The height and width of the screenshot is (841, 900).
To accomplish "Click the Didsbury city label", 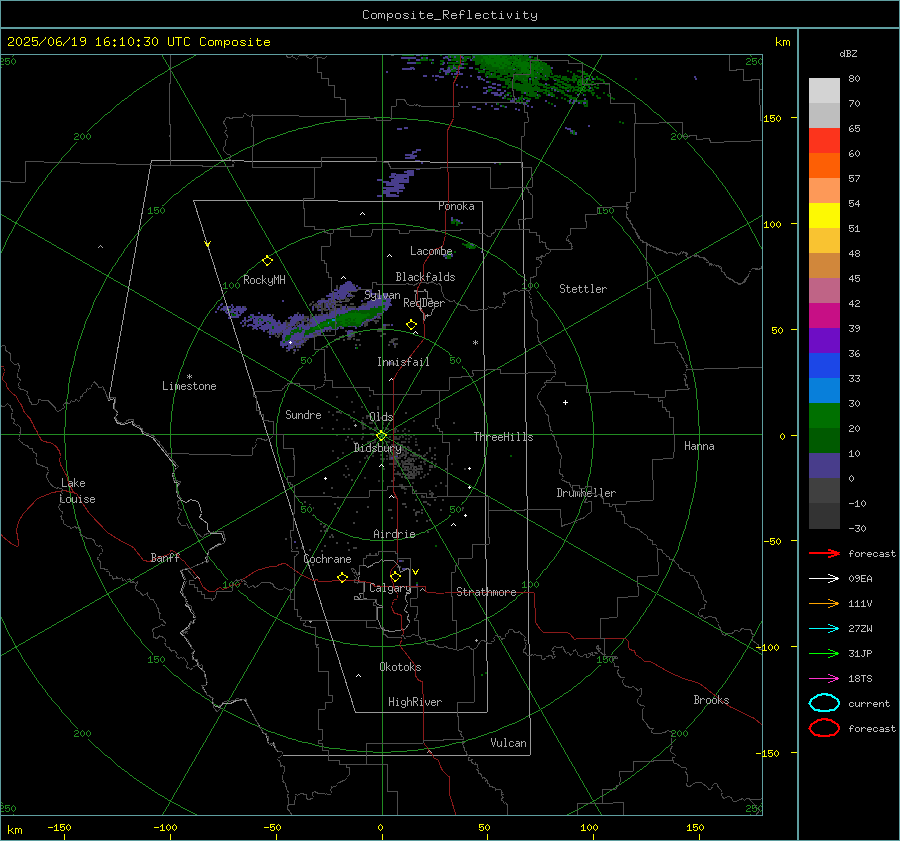I will 377,448.
